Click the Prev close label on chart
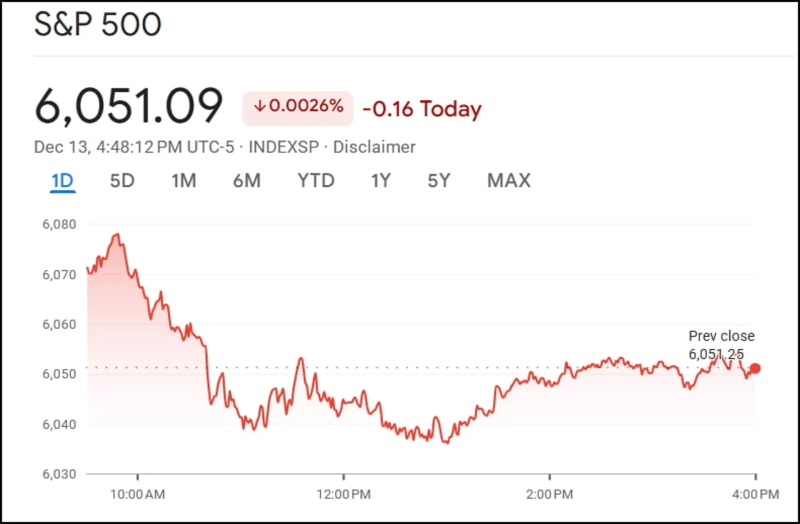The width and height of the screenshot is (800, 524). coord(721,336)
